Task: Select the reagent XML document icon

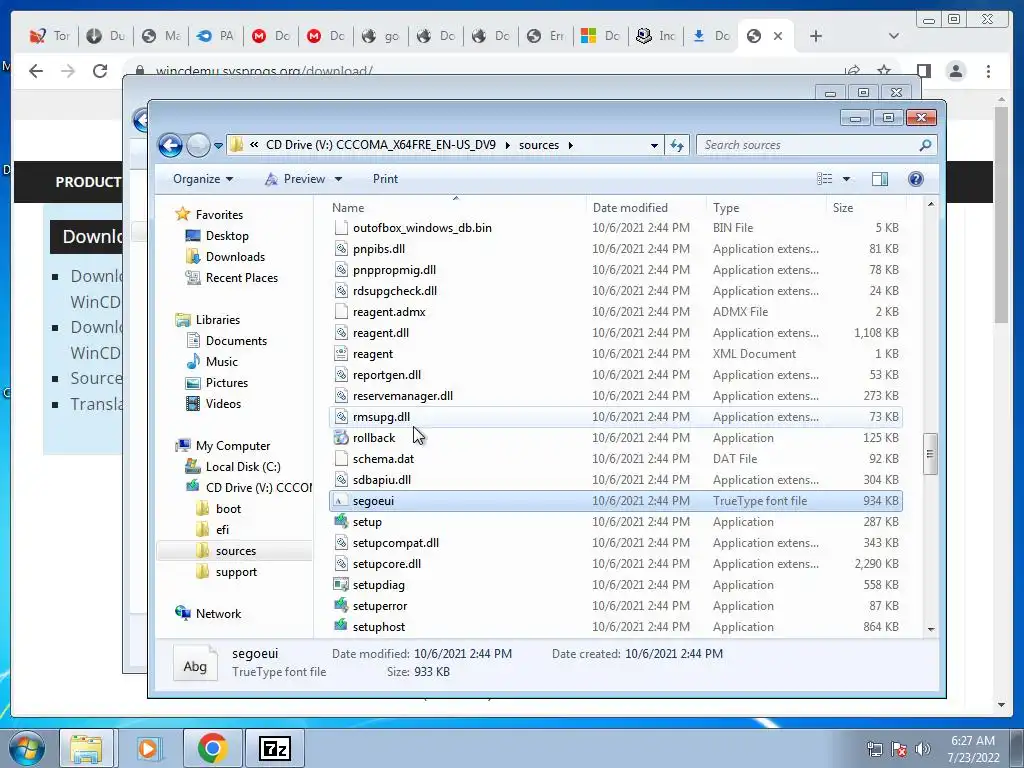Action: pyautogui.click(x=340, y=353)
